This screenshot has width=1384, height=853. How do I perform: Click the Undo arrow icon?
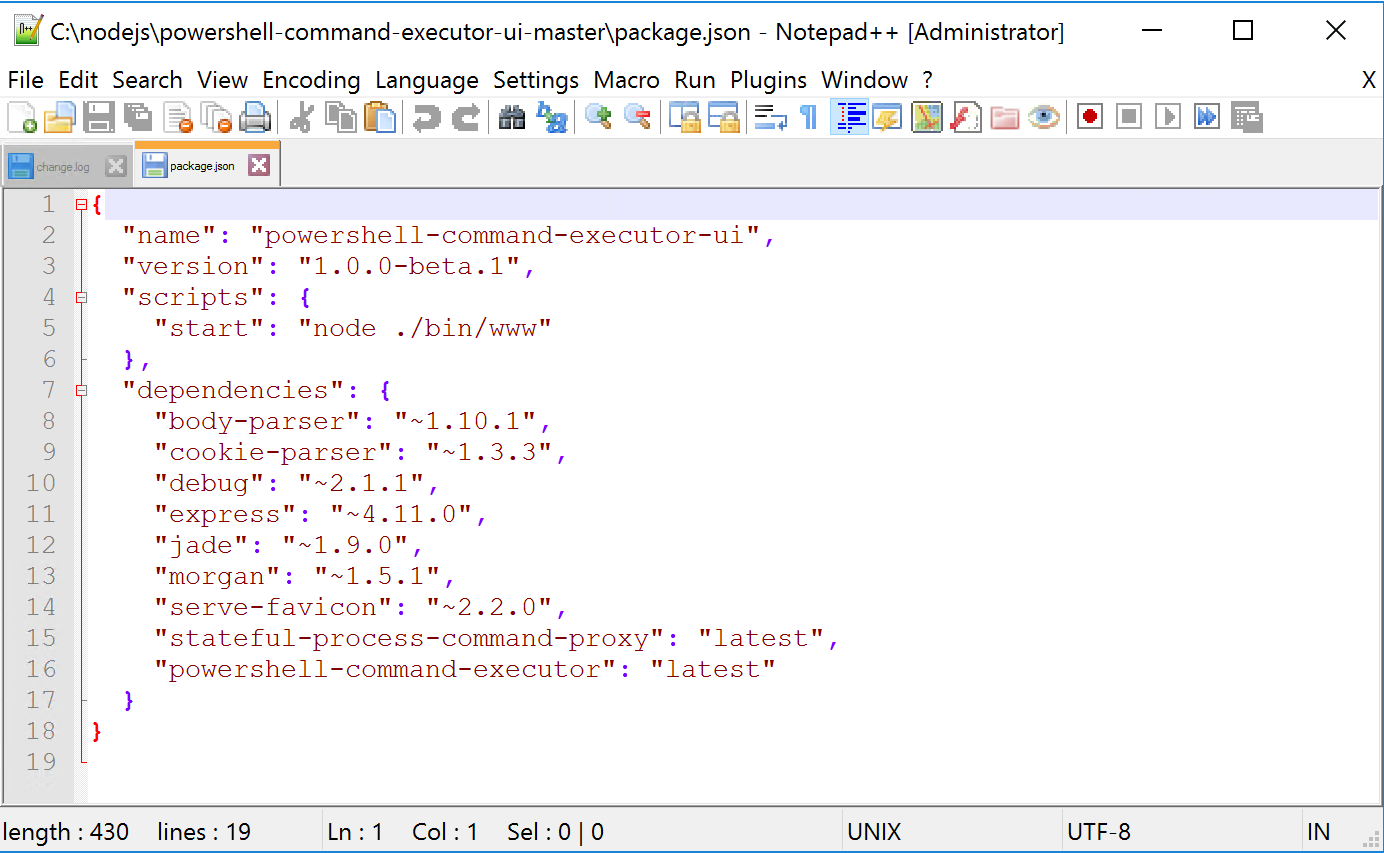pos(427,117)
